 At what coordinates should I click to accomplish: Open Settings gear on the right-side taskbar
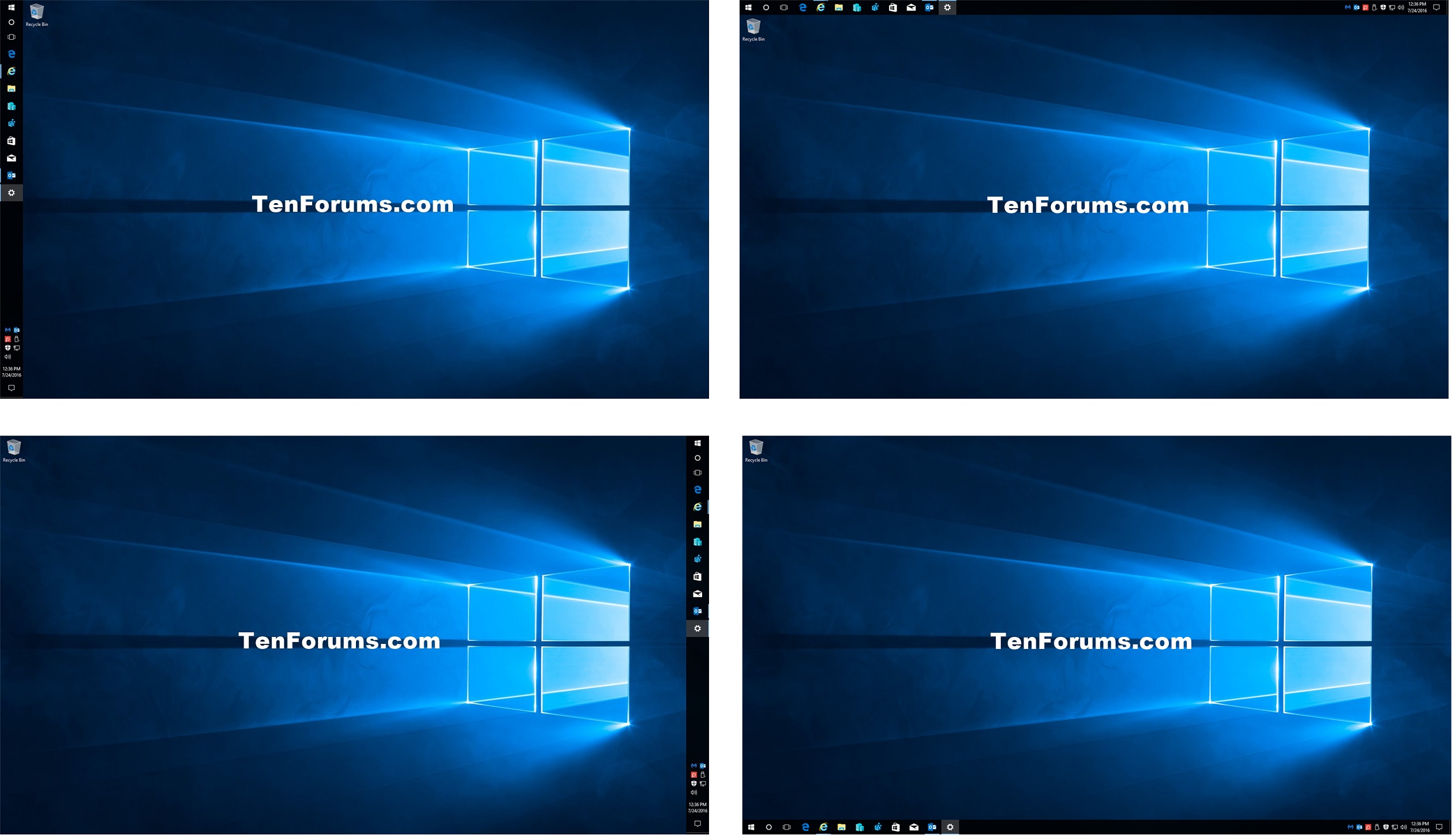(x=697, y=628)
